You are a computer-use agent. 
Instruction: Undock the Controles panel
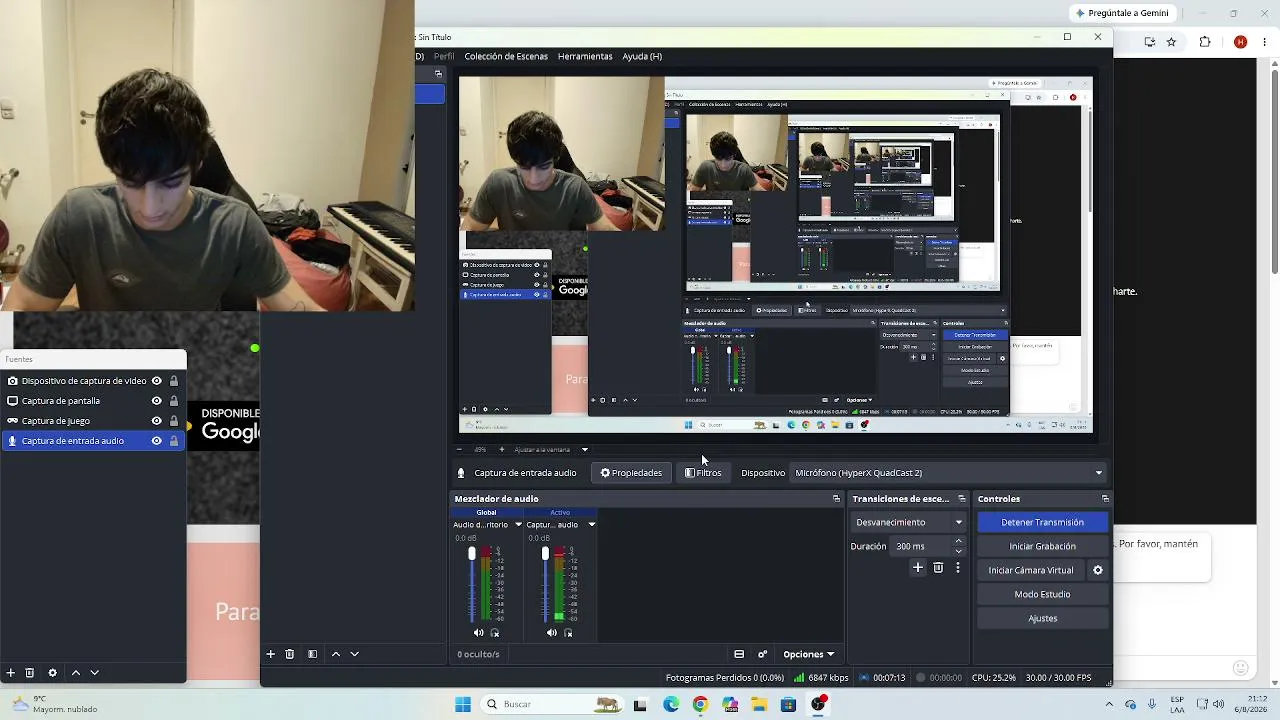1105,499
